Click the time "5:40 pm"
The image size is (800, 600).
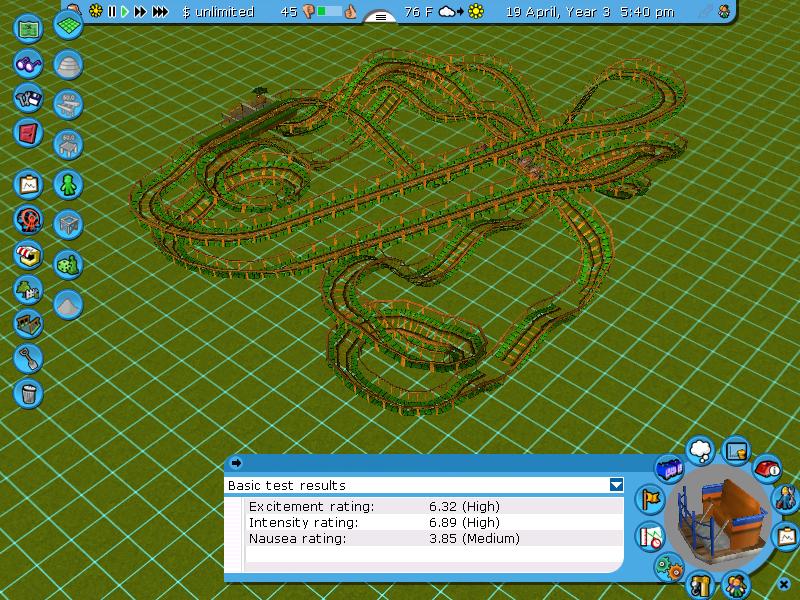point(647,12)
